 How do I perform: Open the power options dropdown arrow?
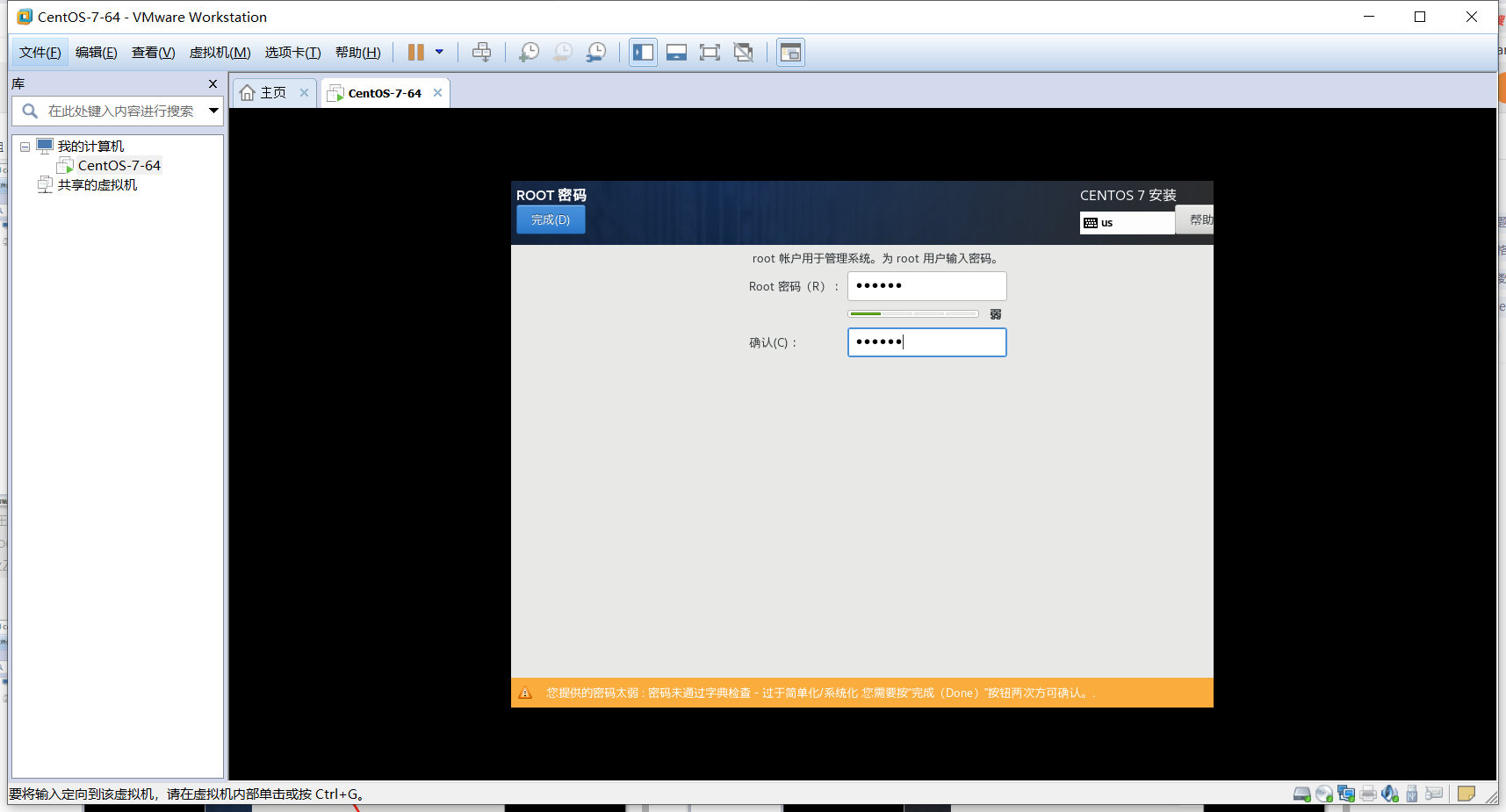point(439,53)
